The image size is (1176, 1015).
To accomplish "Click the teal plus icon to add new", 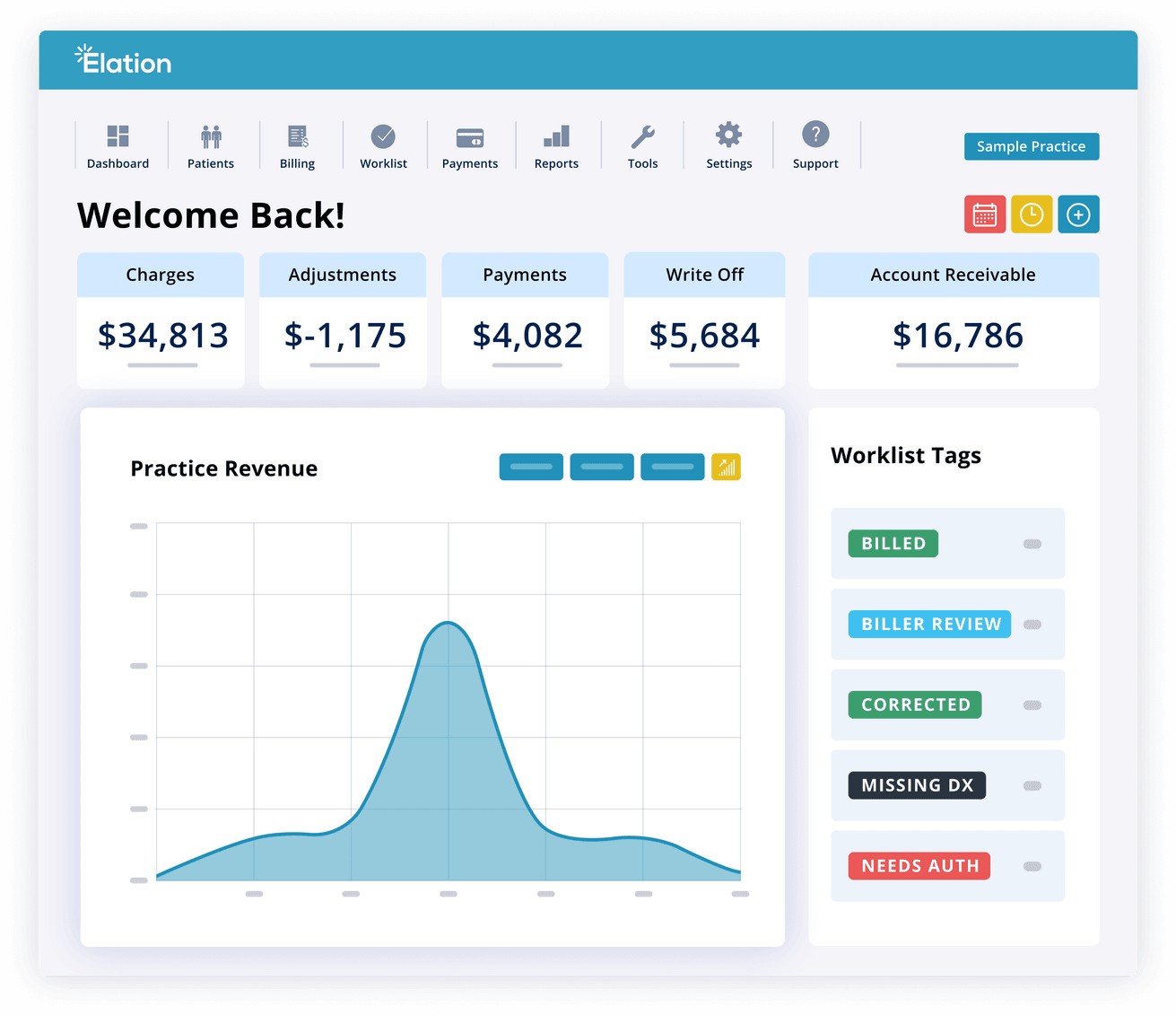I will 1078,214.
